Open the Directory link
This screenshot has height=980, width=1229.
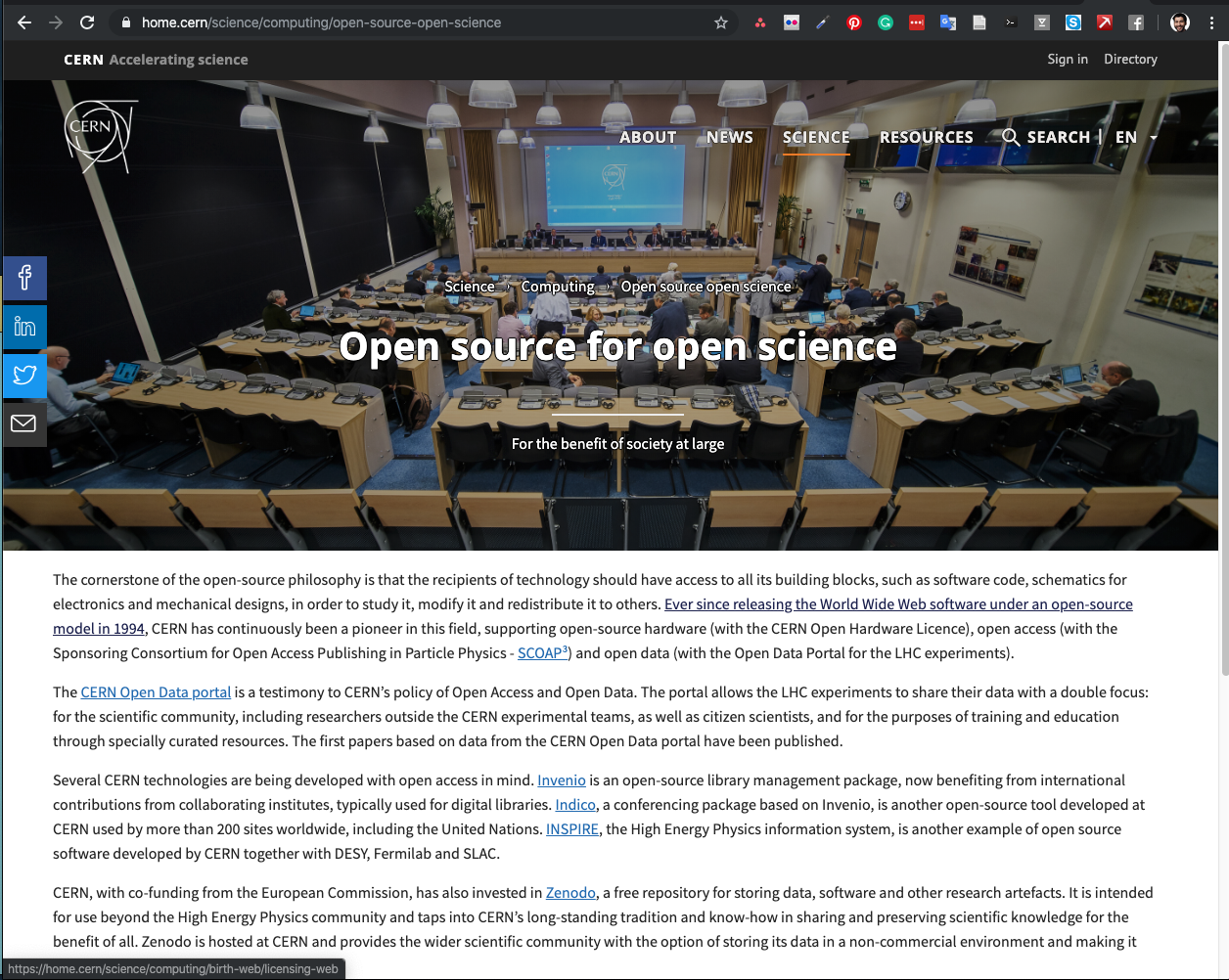(1130, 59)
